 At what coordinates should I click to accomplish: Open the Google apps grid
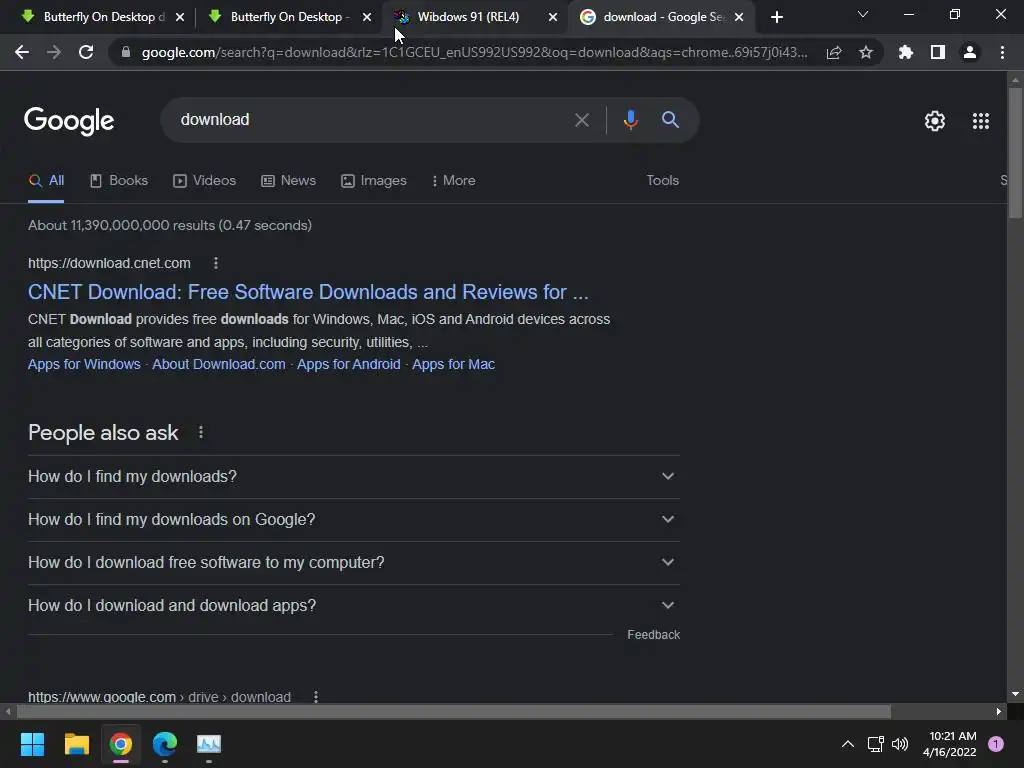pyautogui.click(x=981, y=121)
